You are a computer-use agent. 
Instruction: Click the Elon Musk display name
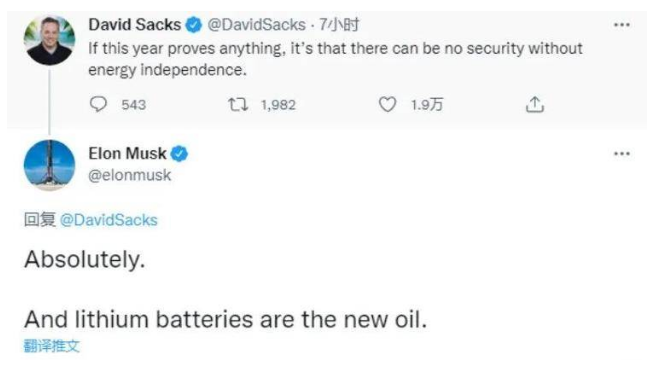point(128,153)
